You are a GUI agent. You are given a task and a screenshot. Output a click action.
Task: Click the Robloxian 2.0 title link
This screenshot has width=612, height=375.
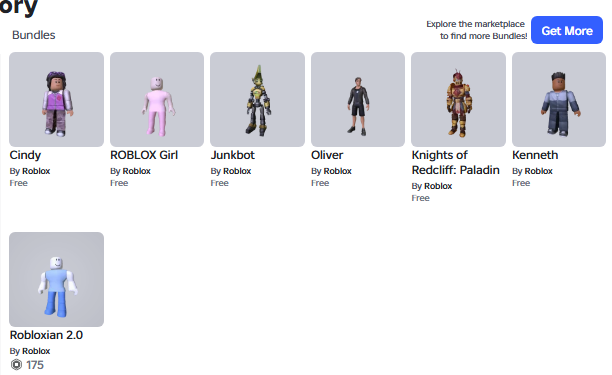[x=46, y=335]
